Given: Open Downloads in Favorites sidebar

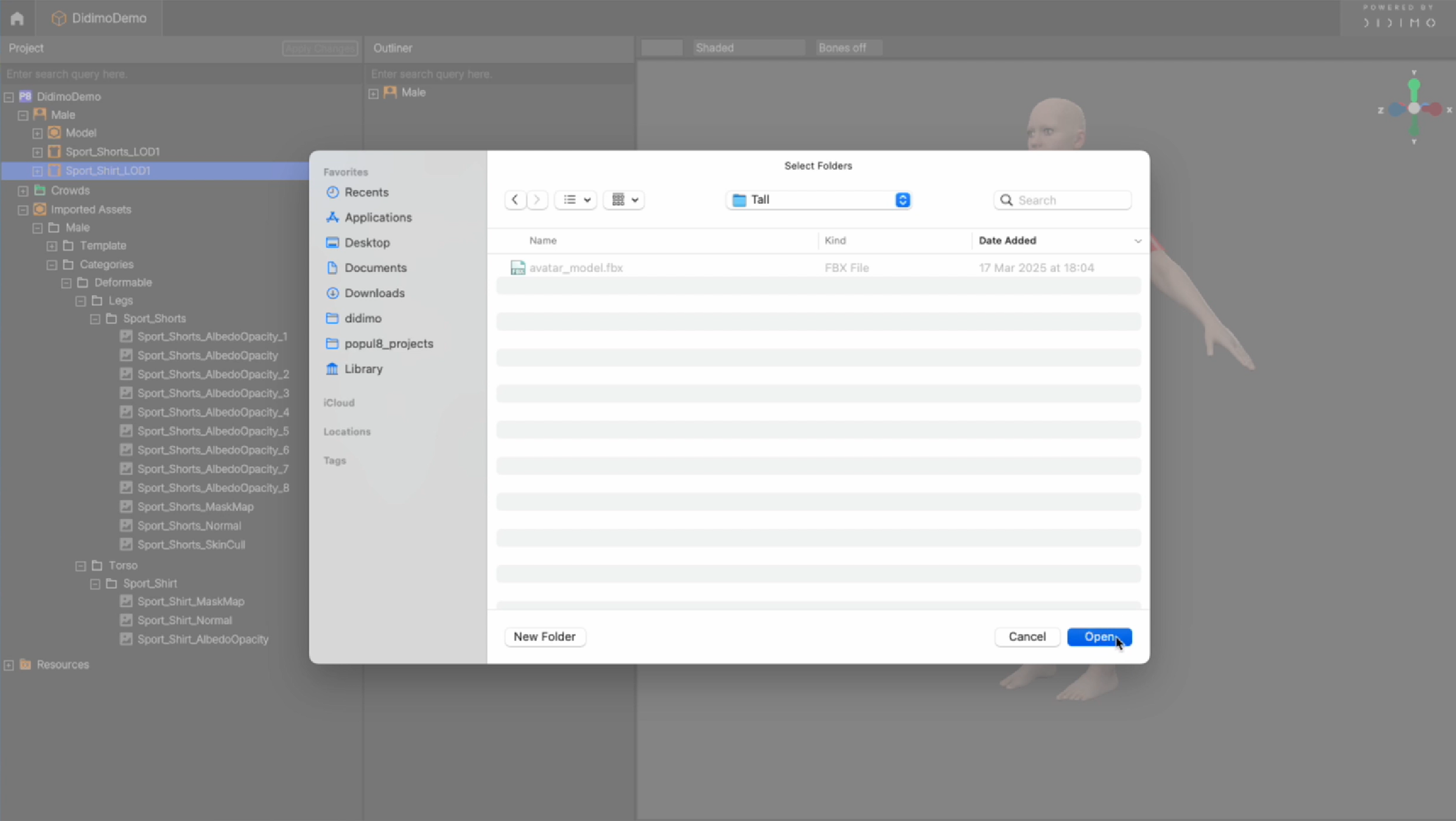Looking at the screenshot, I should coord(374,293).
